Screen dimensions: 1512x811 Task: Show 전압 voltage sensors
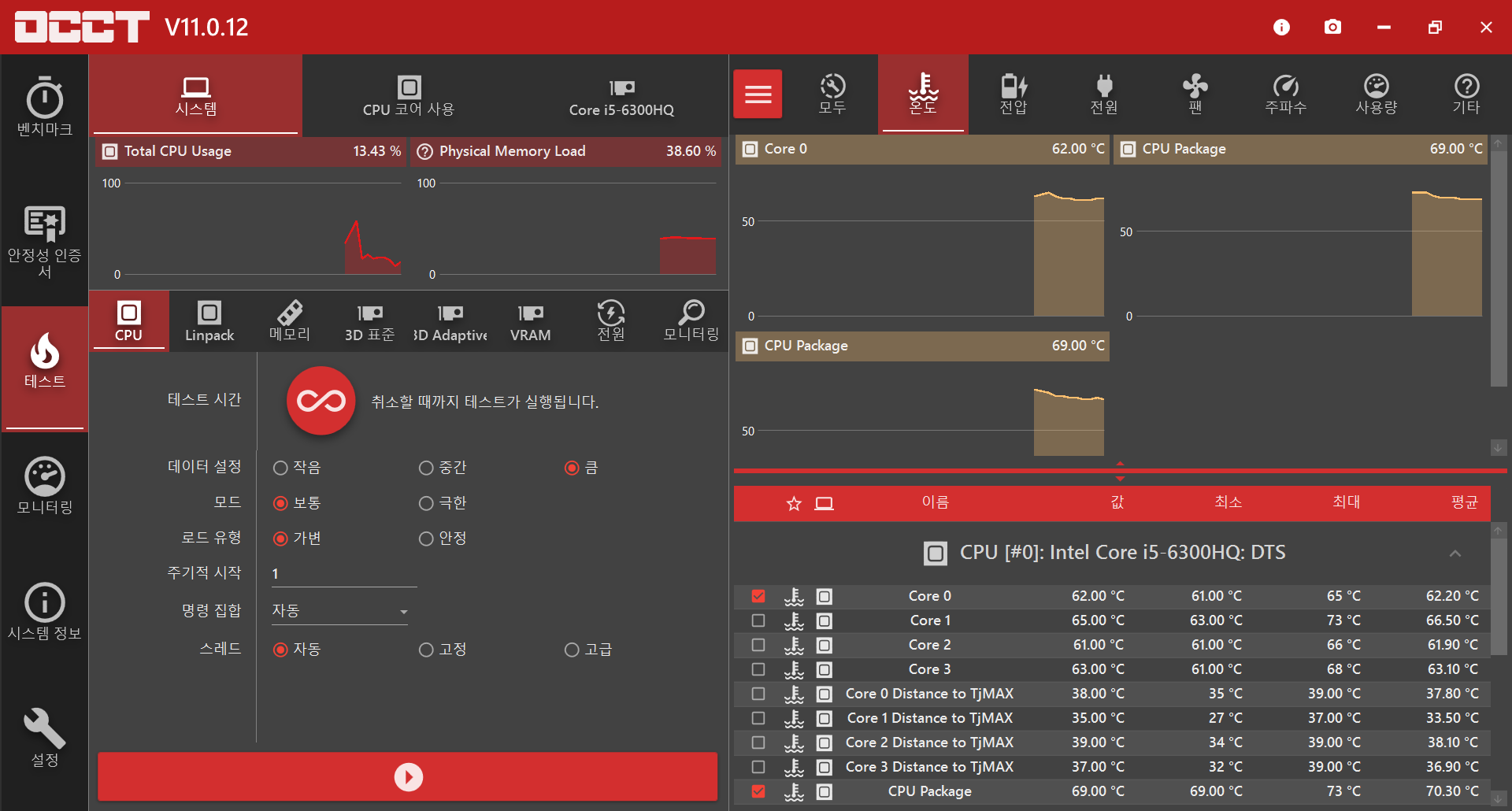coord(1014,94)
